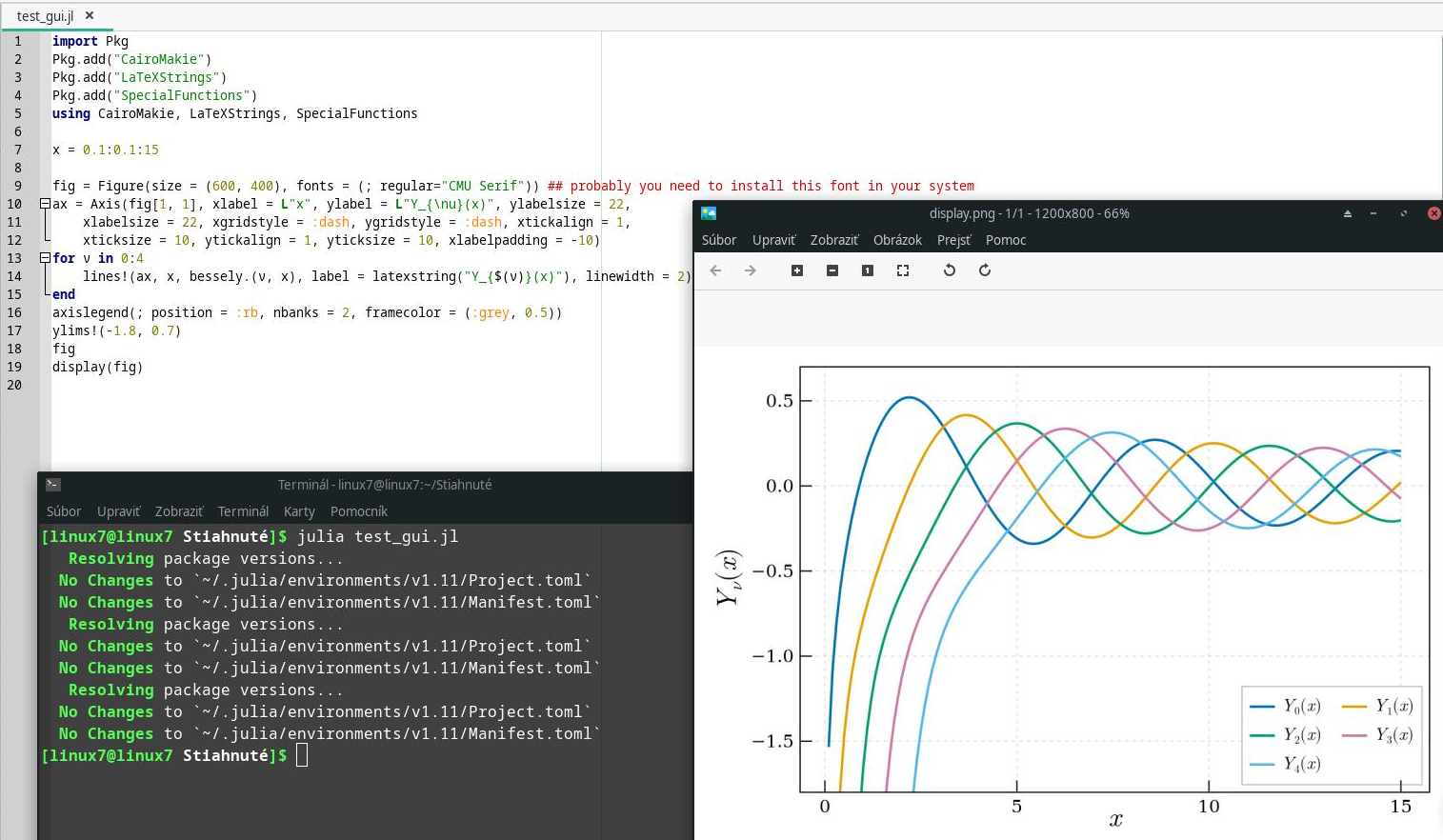
Task: Open the Pomocník menu in terminal
Action: [358, 511]
